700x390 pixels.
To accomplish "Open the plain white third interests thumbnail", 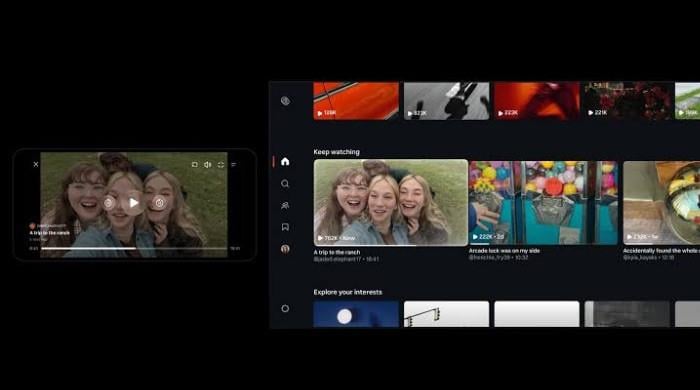I will pos(537,314).
